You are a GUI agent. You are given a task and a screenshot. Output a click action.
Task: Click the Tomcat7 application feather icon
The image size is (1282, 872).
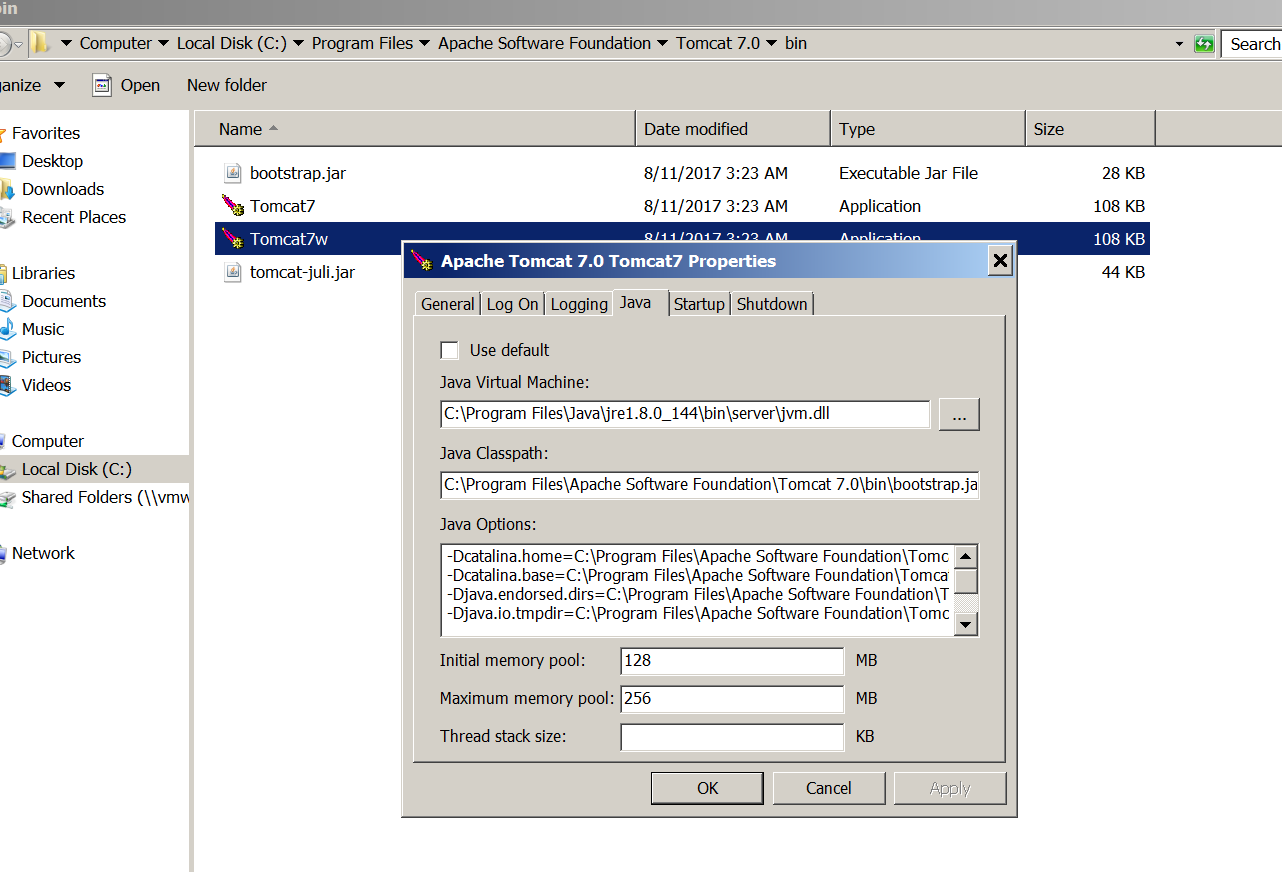(232, 206)
